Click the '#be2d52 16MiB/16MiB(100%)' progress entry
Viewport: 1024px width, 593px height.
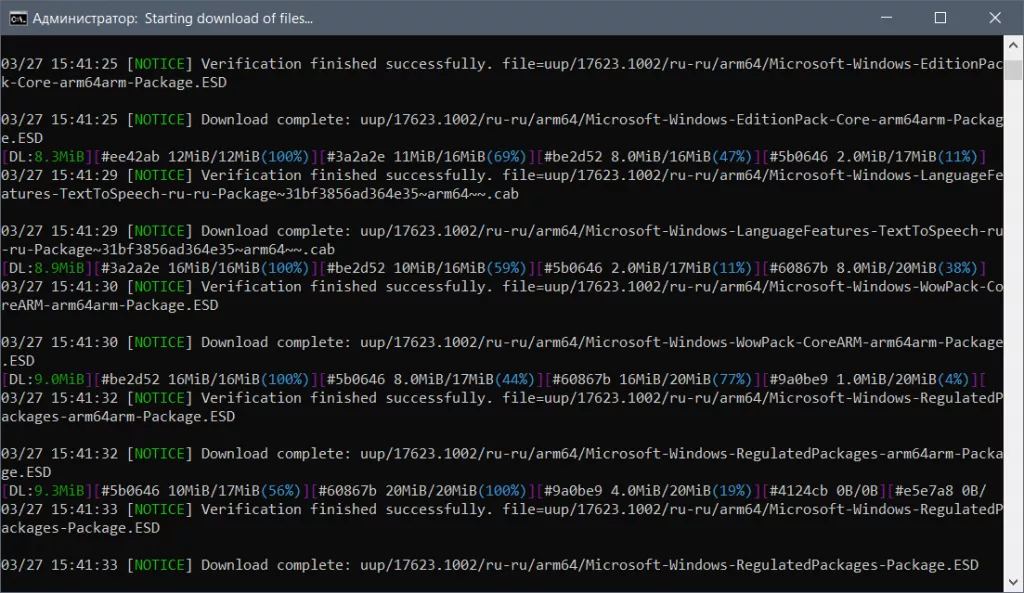click(205, 379)
